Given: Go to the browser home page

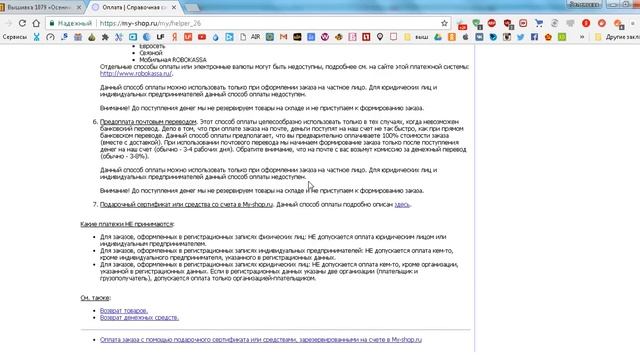Looking at the screenshot, I should pyautogui.click(x=36, y=23).
